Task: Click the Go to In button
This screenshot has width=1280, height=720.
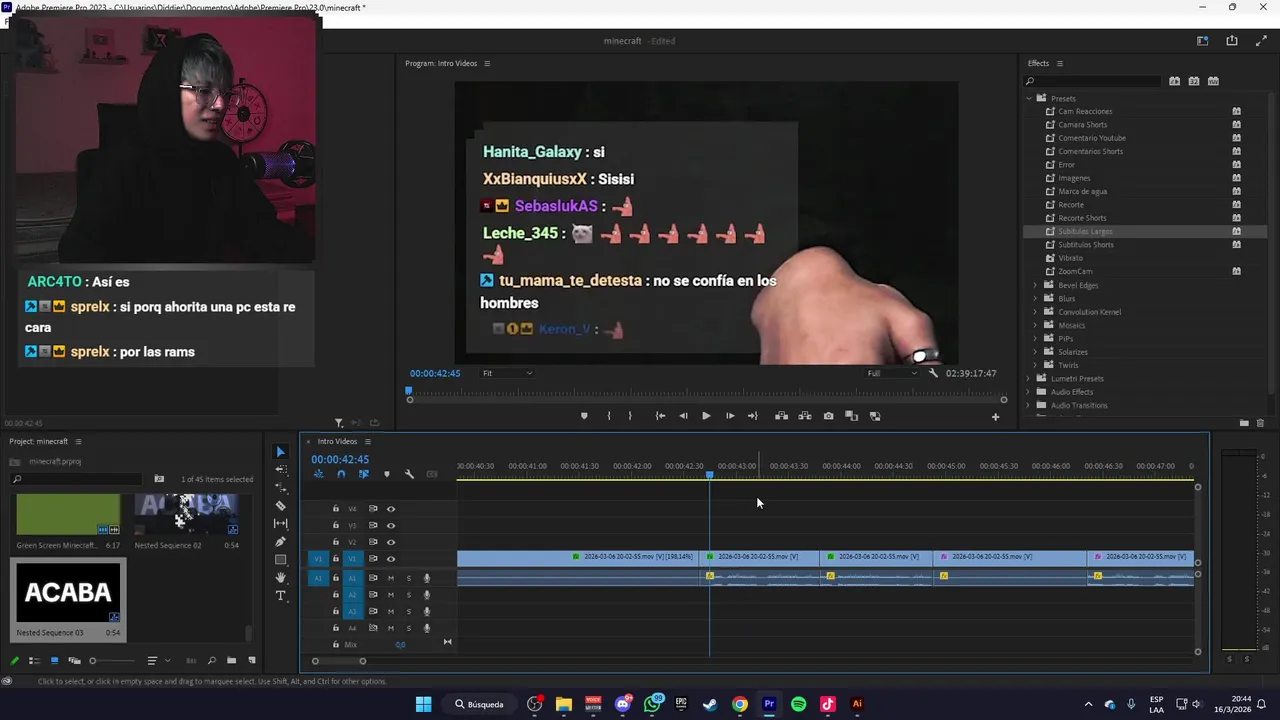Action: 660,416
